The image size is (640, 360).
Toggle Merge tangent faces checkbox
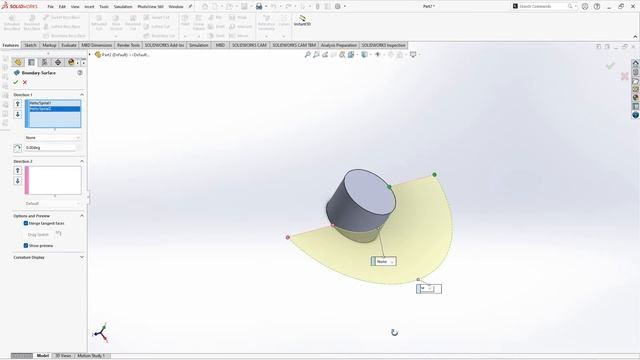pyautogui.click(x=26, y=223)
